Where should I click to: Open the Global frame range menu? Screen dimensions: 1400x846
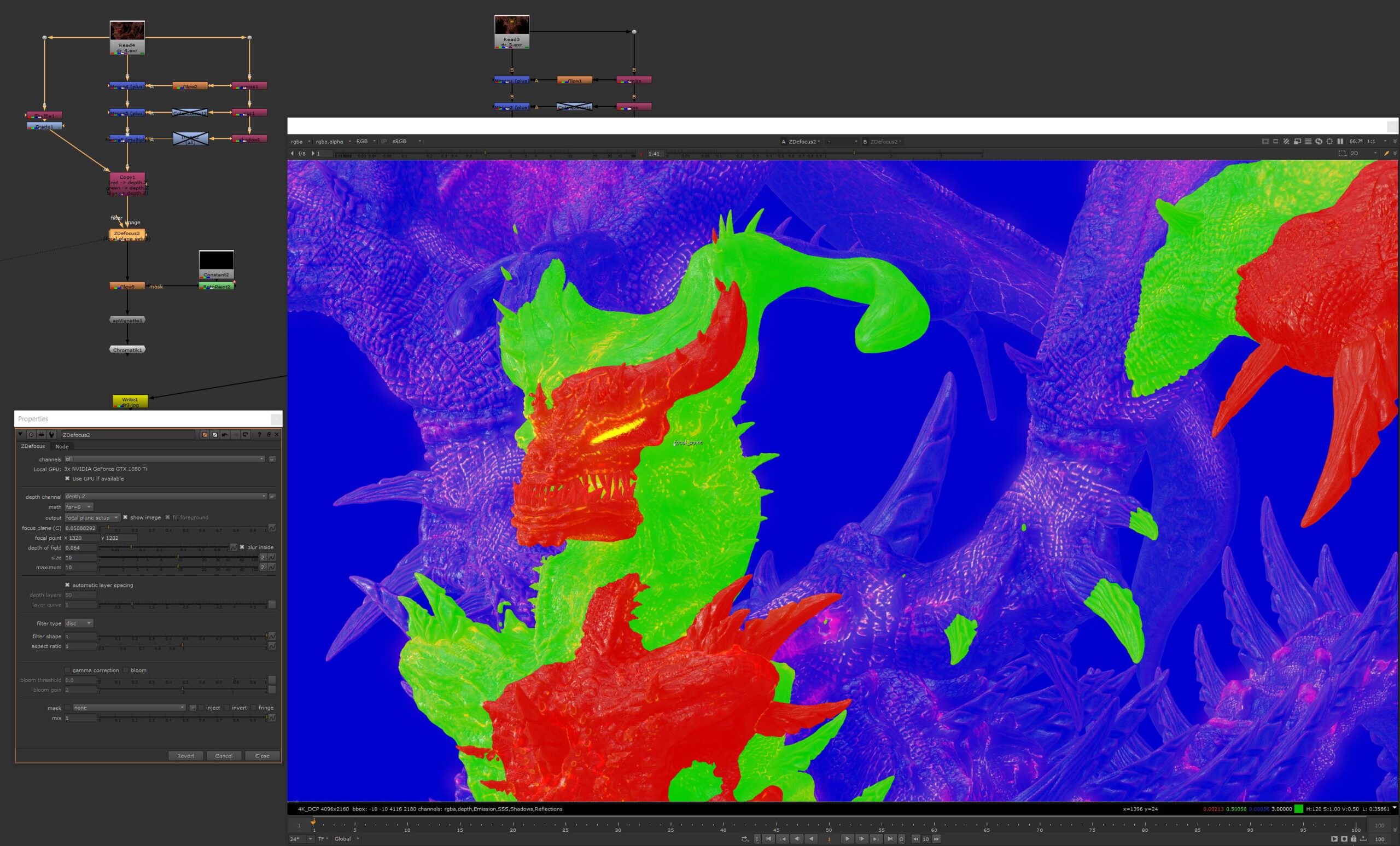[x=347, y=838]
